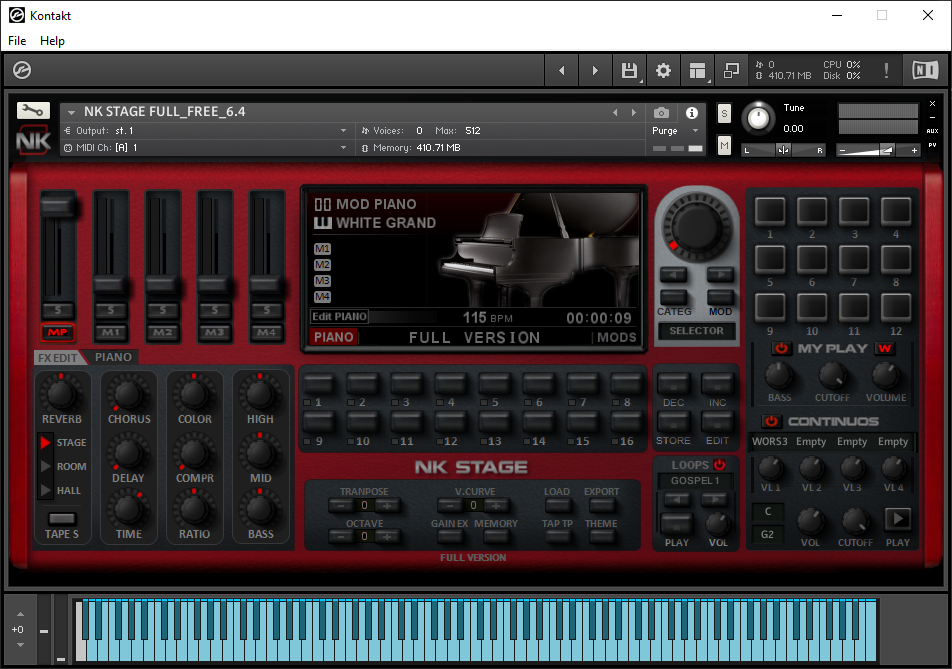Select preset button 1
Screen dimensions: 952x669
(318, 384)
